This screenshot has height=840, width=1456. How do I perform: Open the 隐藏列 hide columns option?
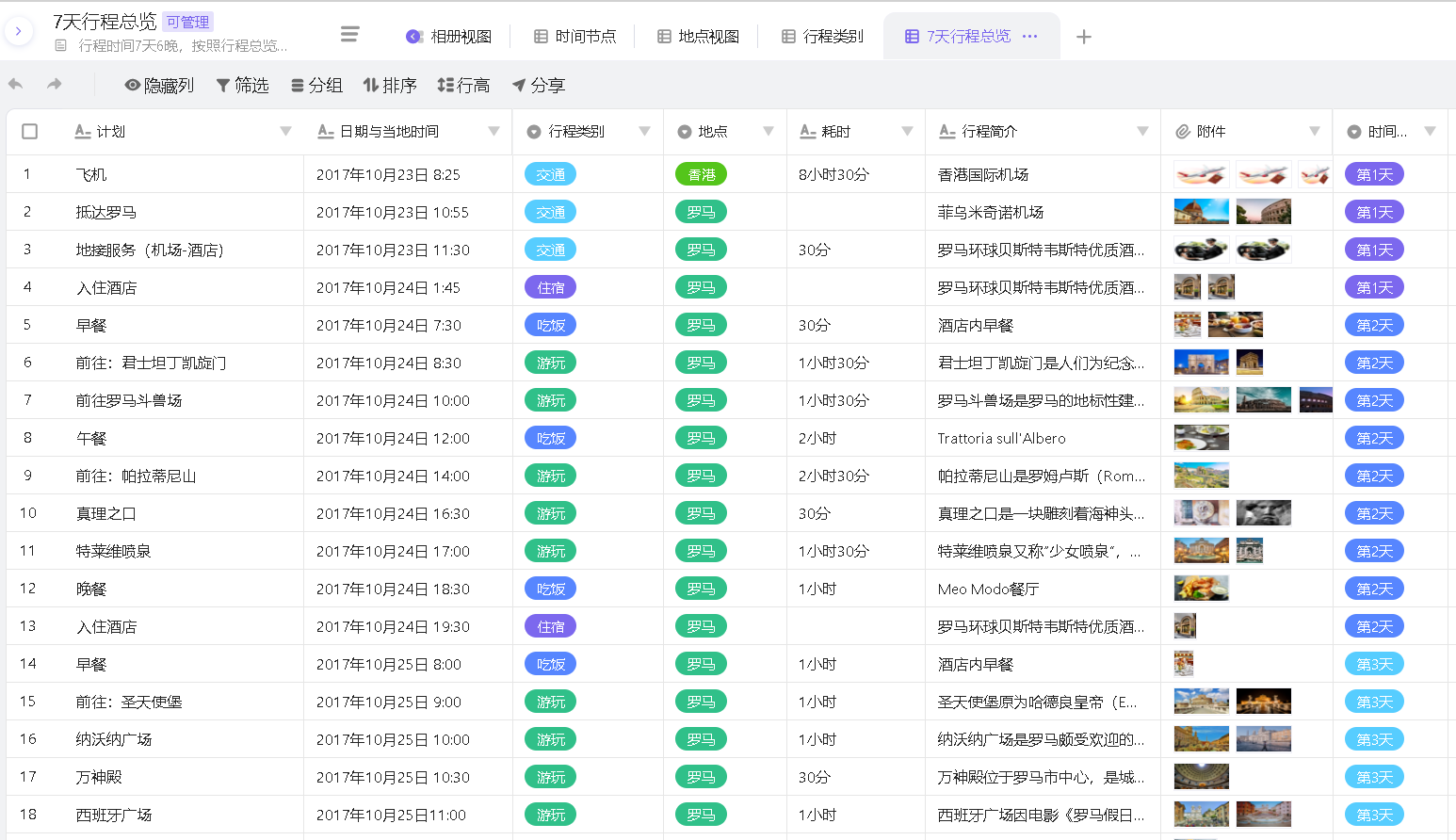(x=159, y=85)
